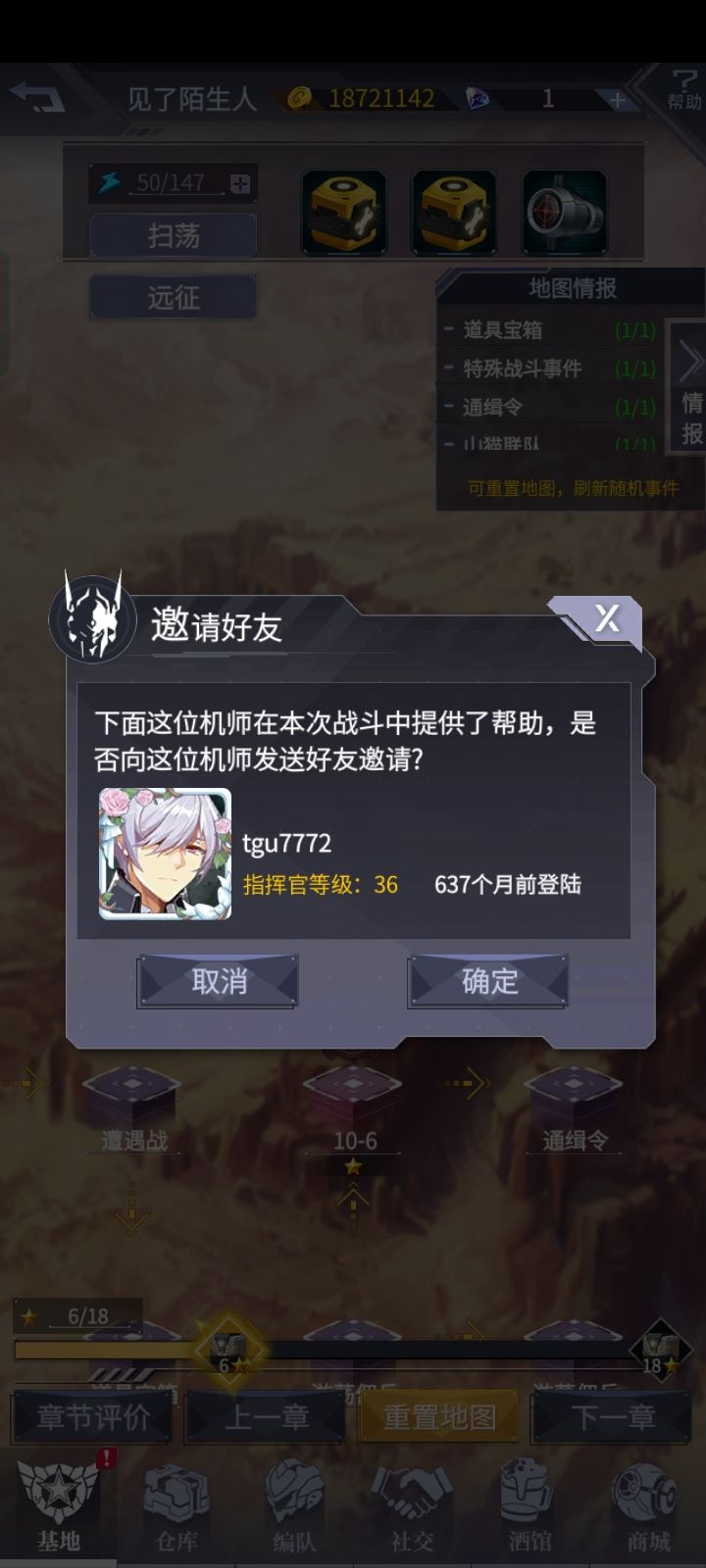Screen dimensions: 706x1568
Task: Add diamonds with the plus icon
Action: (617, 99)
